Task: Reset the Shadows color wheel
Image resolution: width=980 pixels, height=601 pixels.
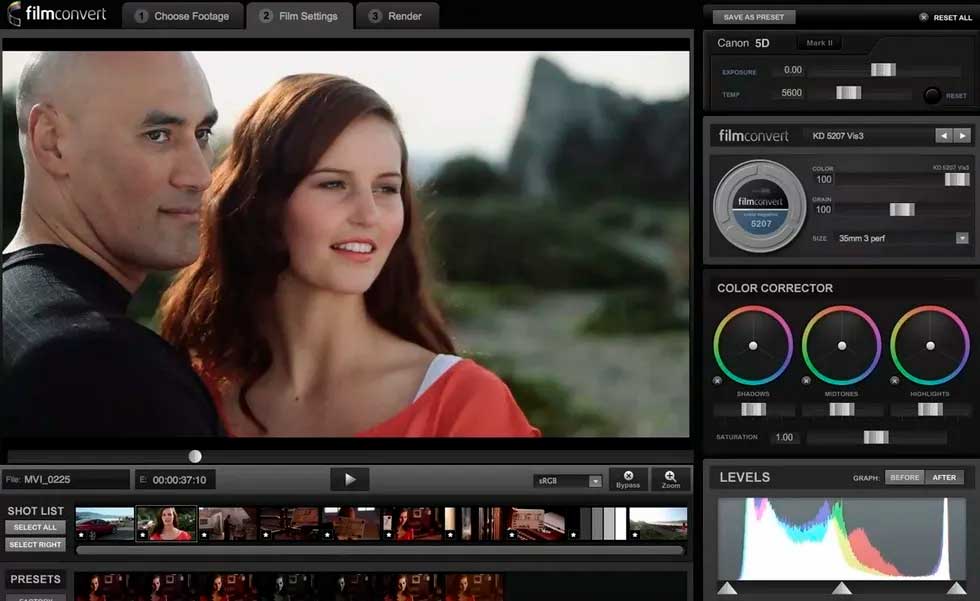Action: coord(718,381)
